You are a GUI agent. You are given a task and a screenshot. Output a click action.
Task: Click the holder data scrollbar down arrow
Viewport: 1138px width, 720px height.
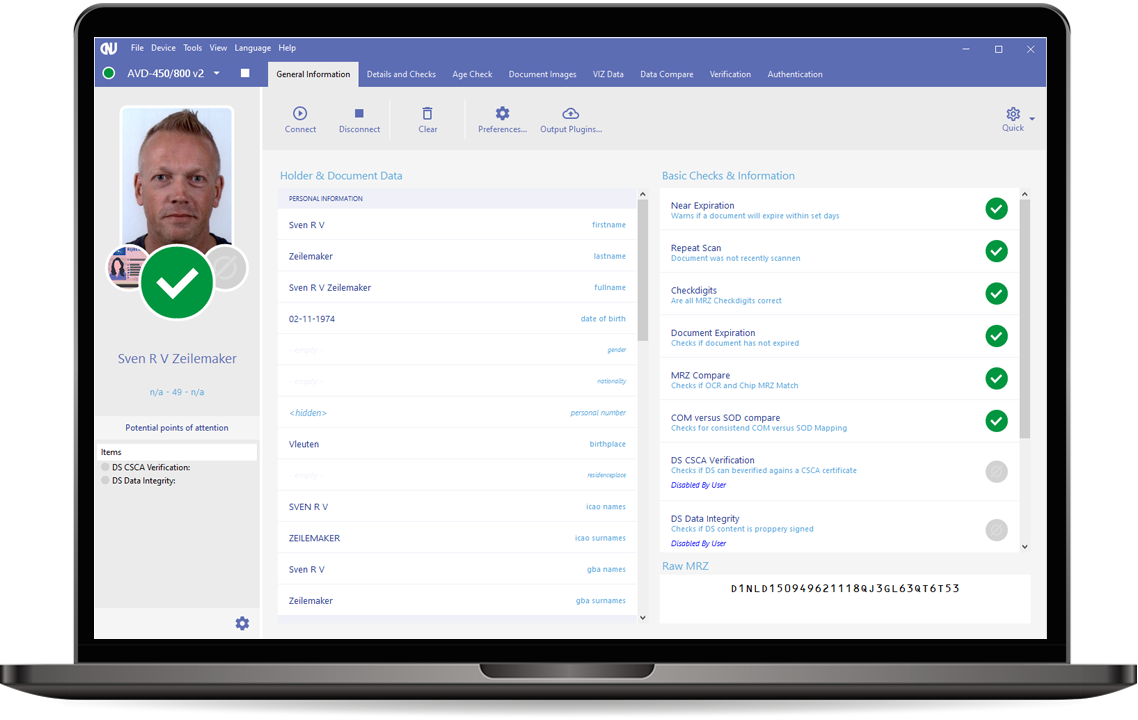[x=642, y=618]
